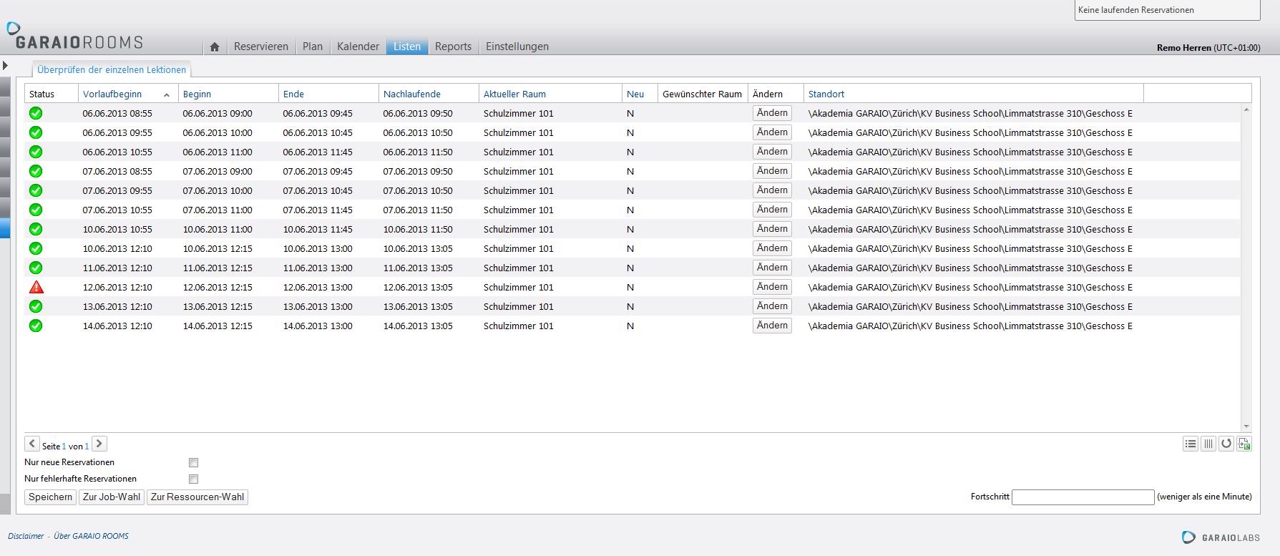Go to previous page arrow
The height and width of the screenshot is (556, 1280).
[x=32, y=444]
